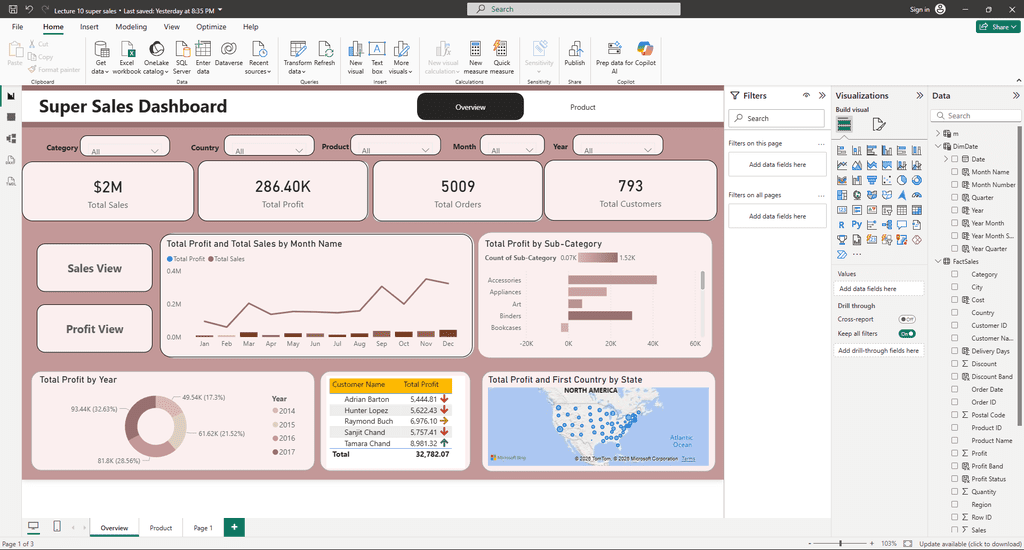Click the Transform data icon
Image resolution: width=1024 pixels, height=550 pixels.
[x=298, y=57]
